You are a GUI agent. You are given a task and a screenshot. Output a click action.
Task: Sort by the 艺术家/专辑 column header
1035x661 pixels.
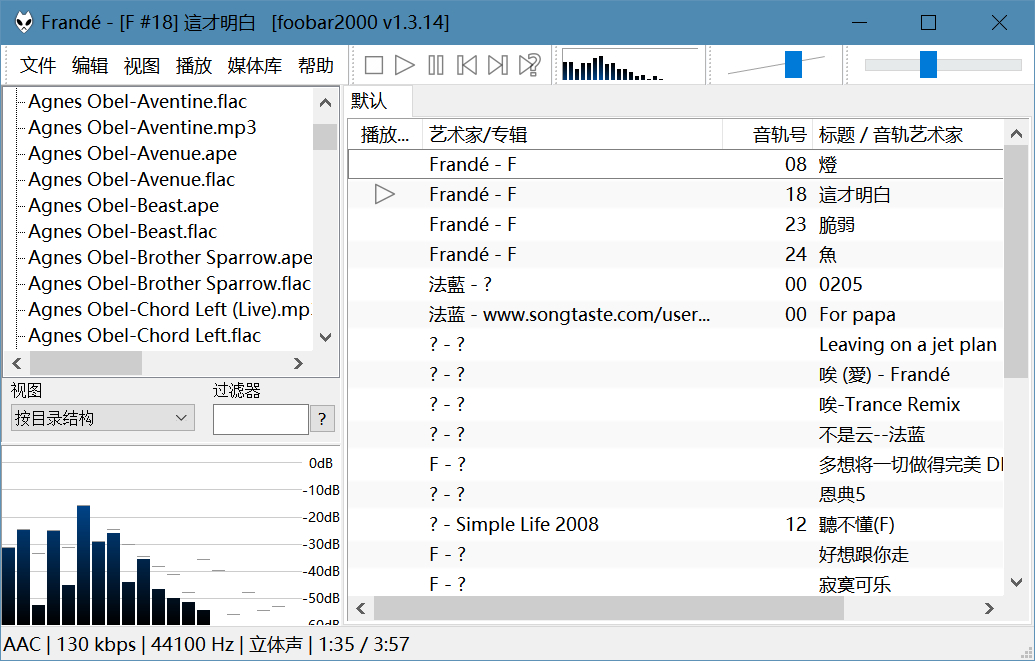(572, 135)
